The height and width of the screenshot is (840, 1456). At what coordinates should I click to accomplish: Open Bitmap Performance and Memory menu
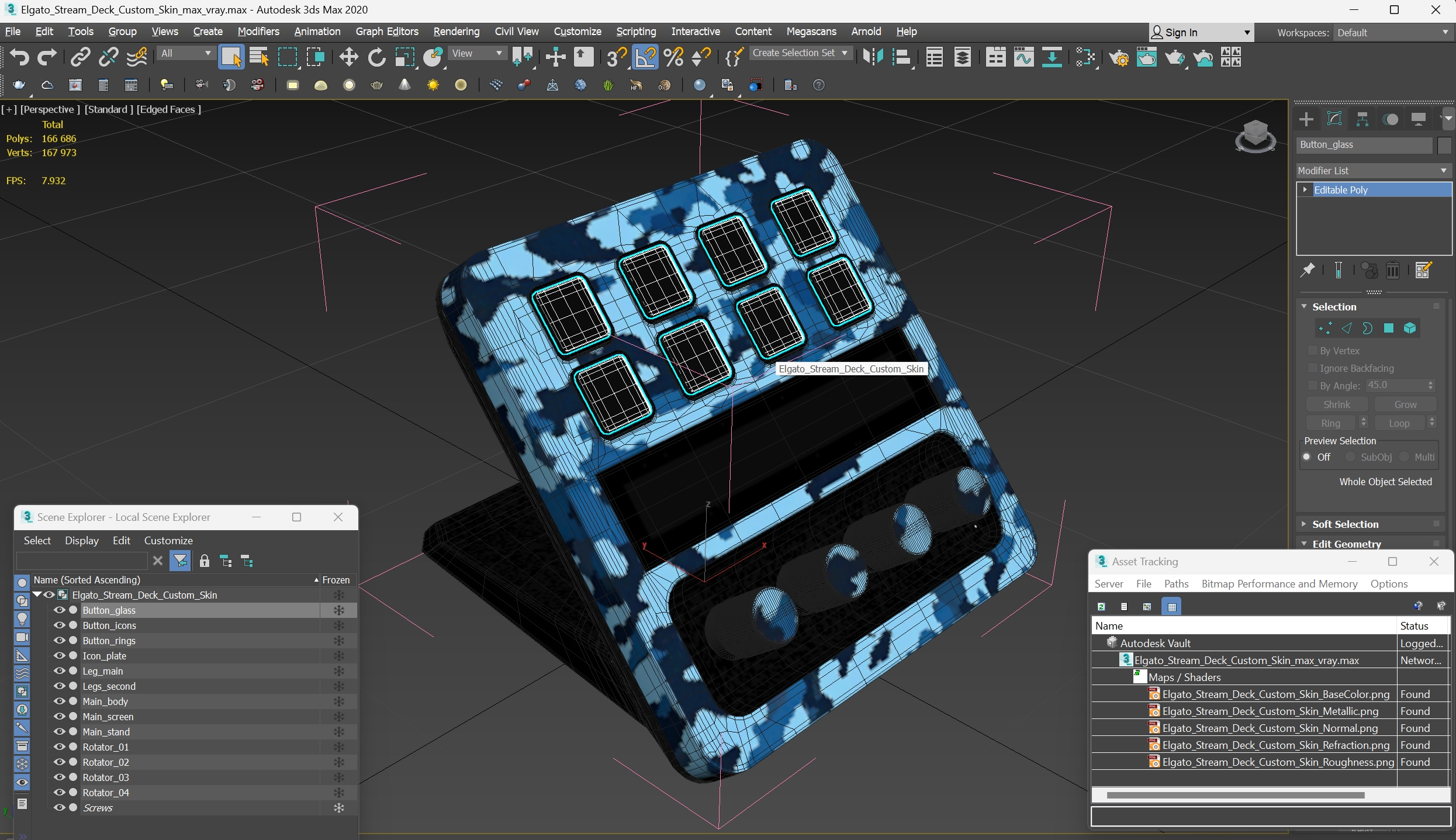(1279, 584)
